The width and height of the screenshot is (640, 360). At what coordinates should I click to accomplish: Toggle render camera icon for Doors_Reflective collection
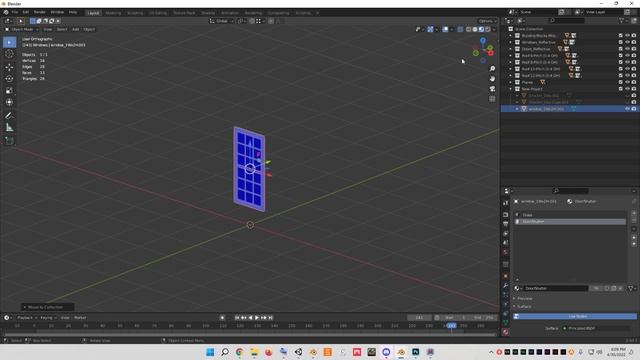pyautogui.click(x=634, y=49)
